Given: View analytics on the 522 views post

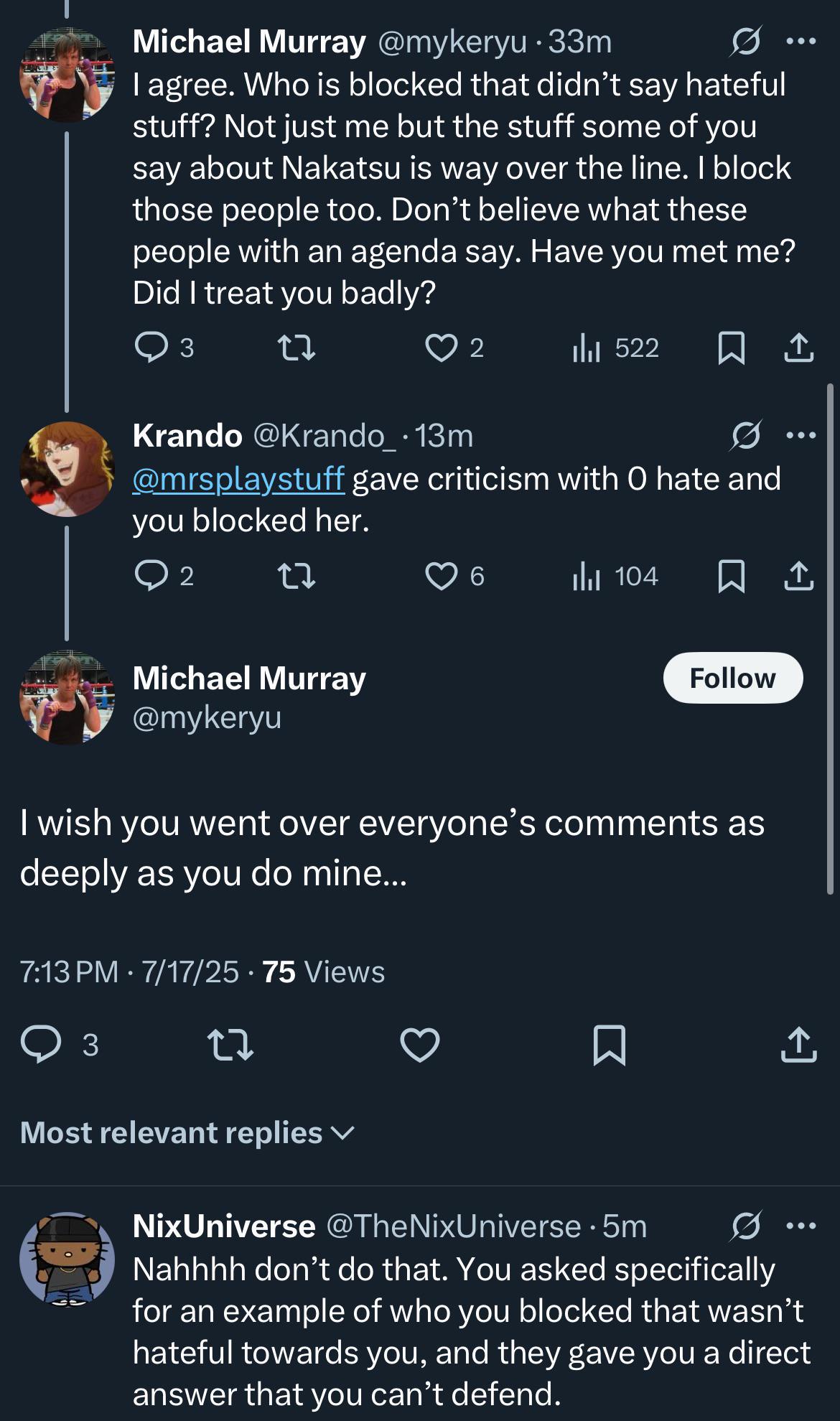Looking at the screenshot, I should [615, 348].
